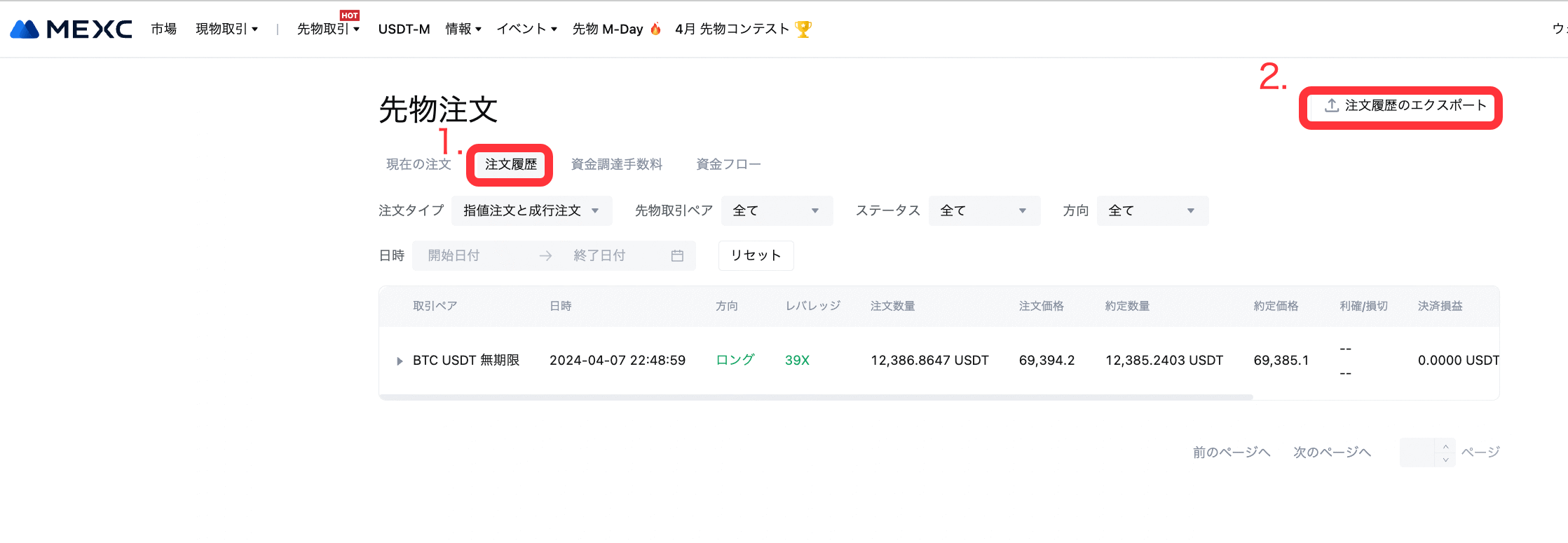Go to 次のページへ link
The width and height of the screenshot is (1568, 543).
1332,452
